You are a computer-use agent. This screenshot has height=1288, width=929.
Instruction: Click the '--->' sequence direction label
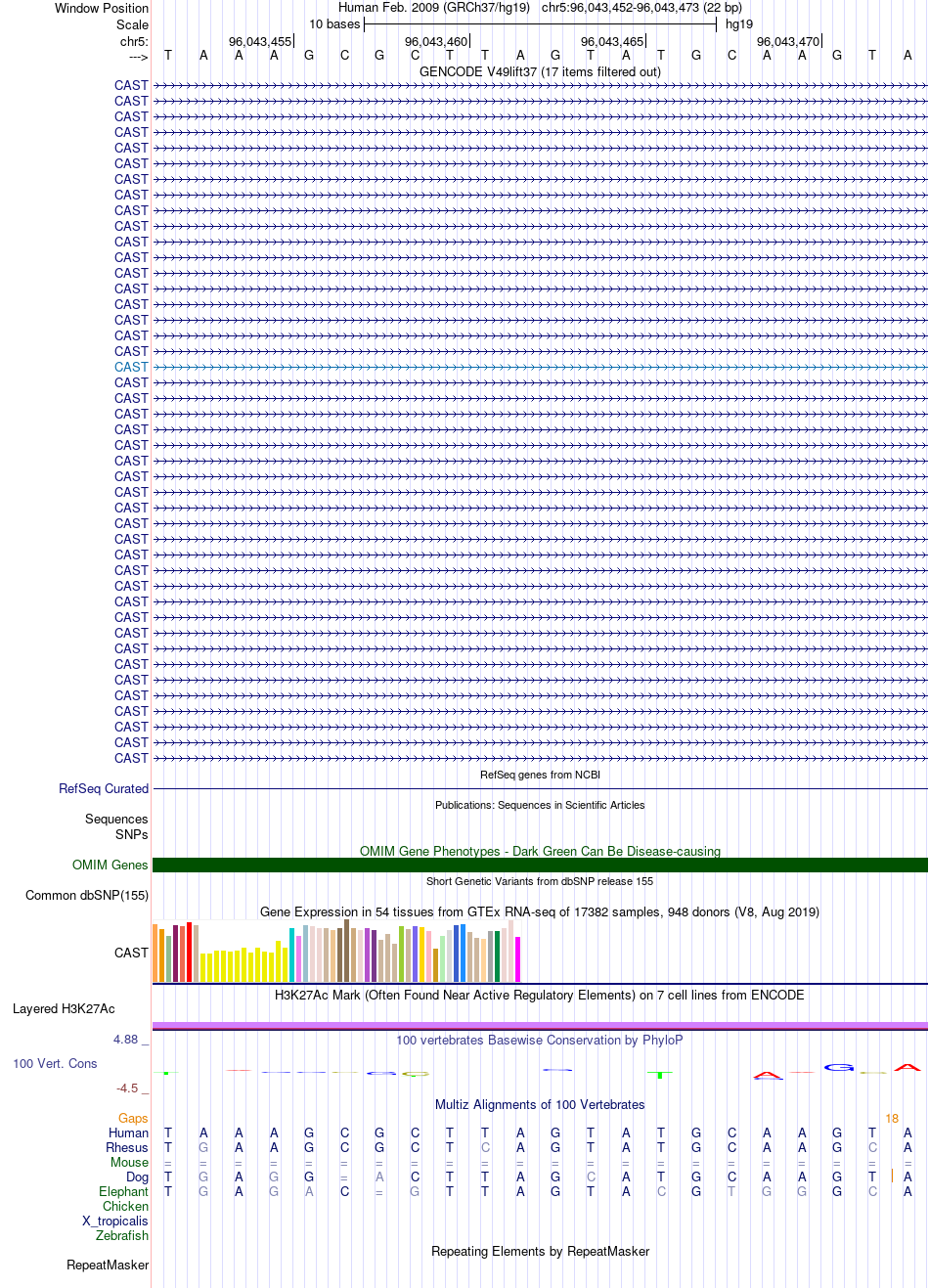pyautogui.click(x=138, y=57)
